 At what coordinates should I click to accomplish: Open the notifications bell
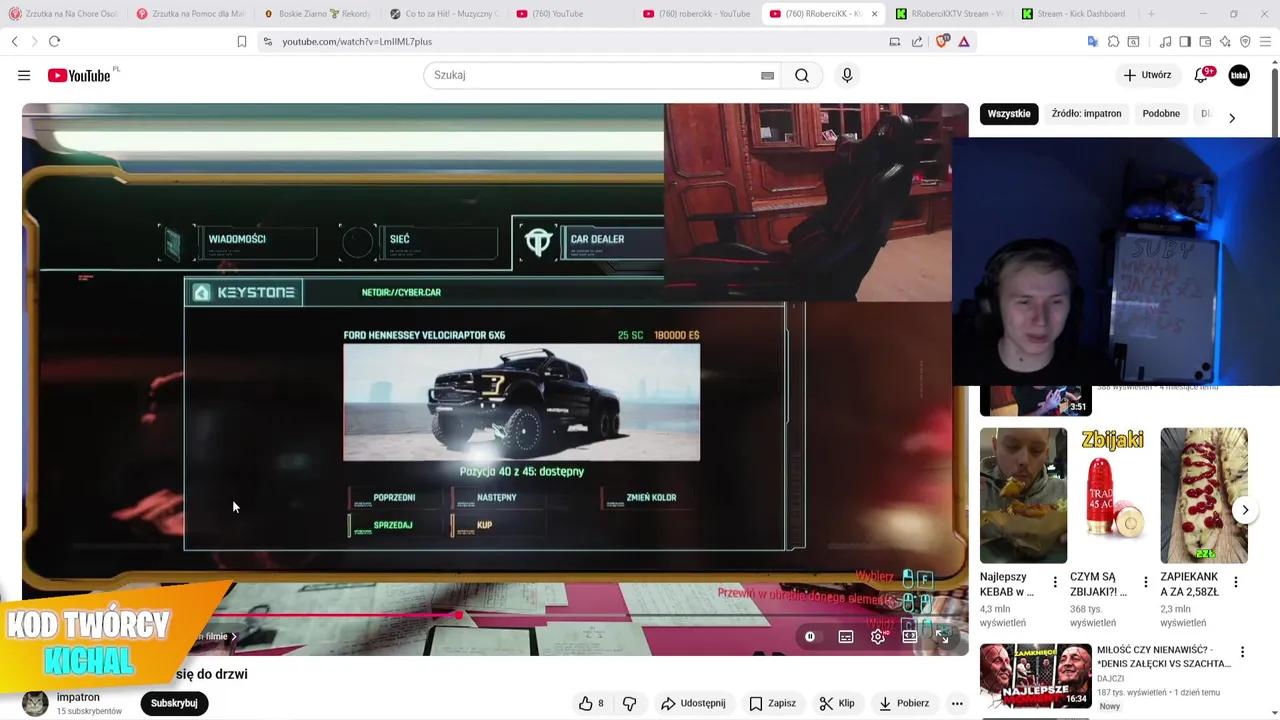pyautogui.click(x=1202, y=75)
